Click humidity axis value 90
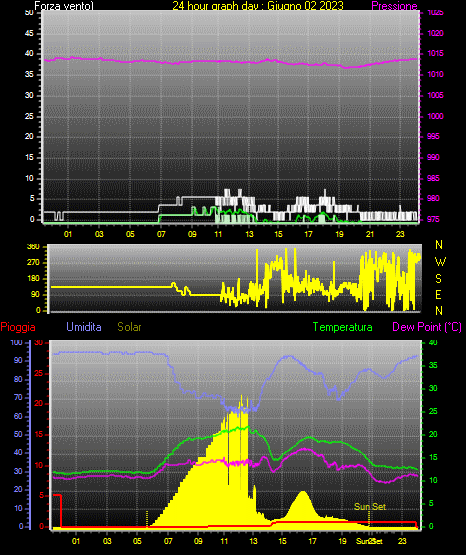This screenshot has width=466, height=555. 18,360
